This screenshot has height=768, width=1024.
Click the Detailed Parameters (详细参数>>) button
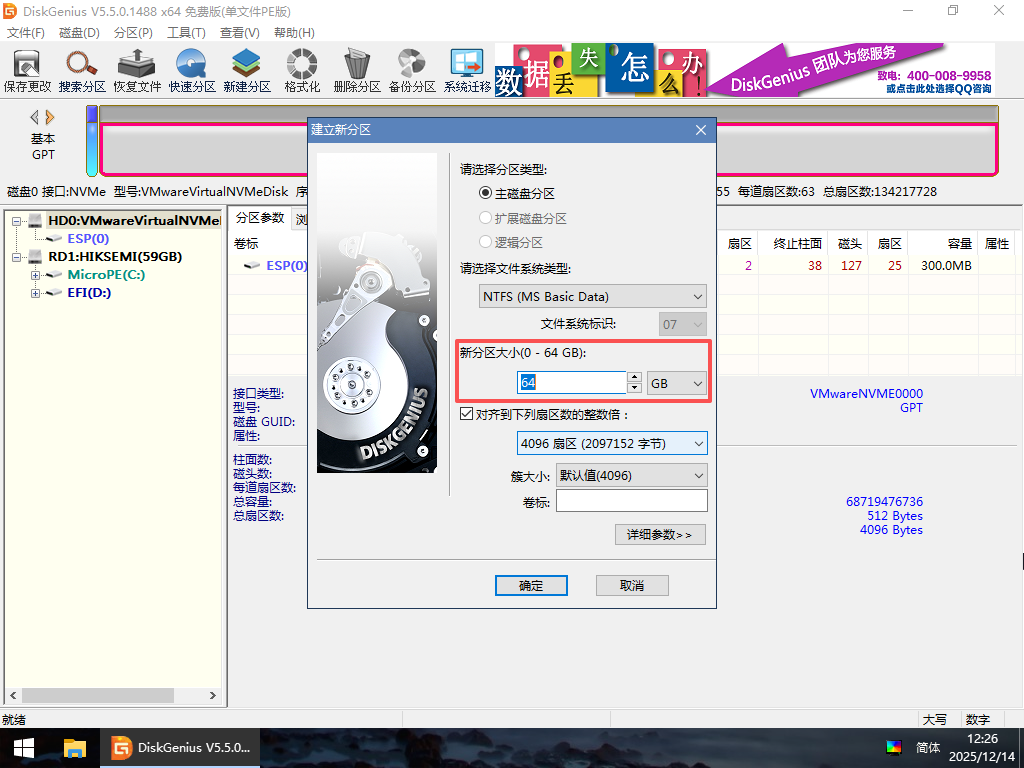point(660,535)
